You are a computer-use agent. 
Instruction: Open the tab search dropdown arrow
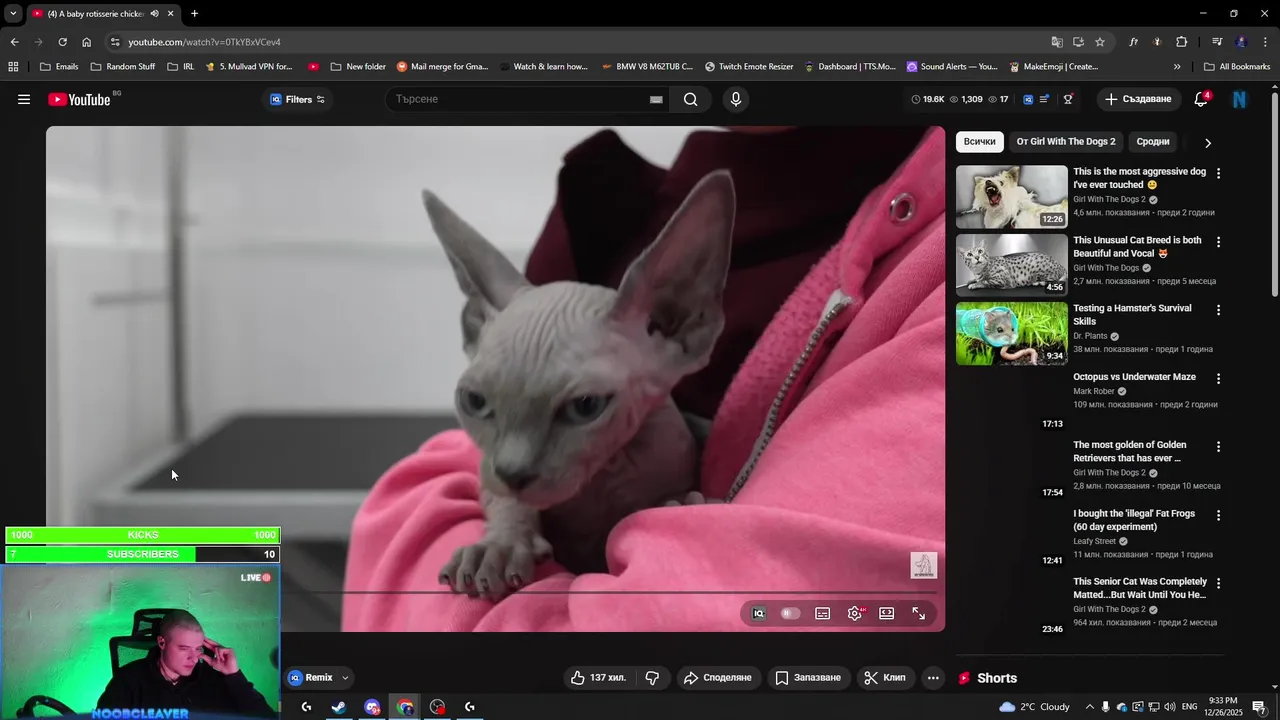tap(13, 14)
